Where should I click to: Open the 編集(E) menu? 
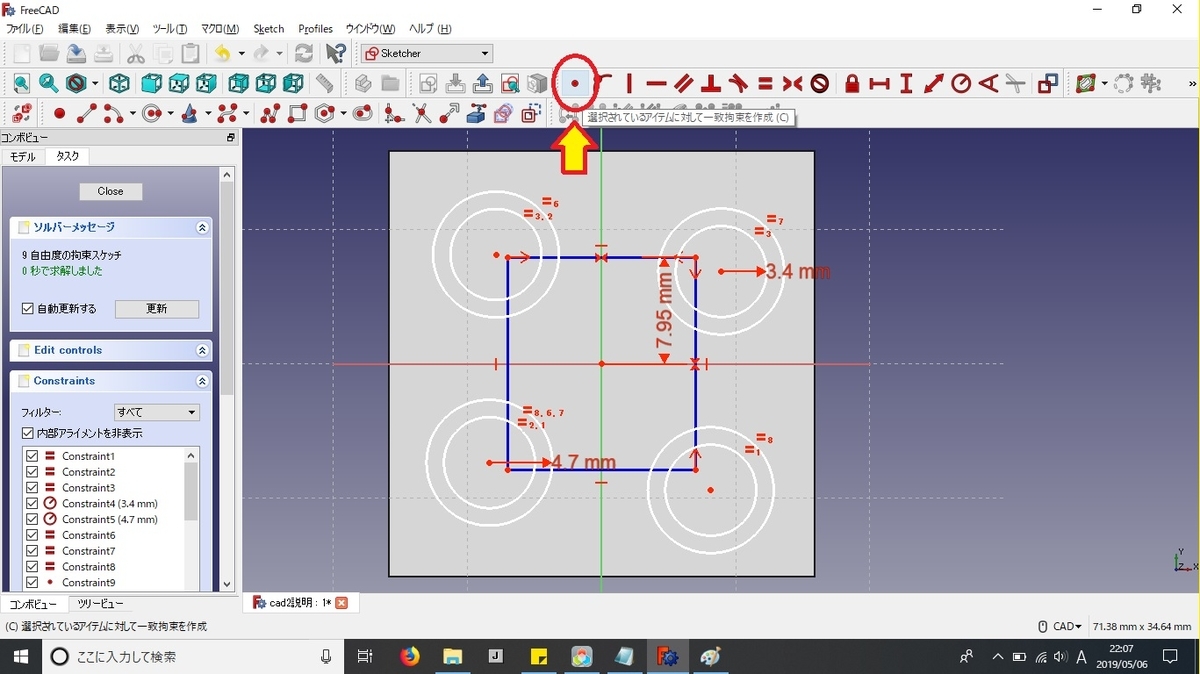74,29
